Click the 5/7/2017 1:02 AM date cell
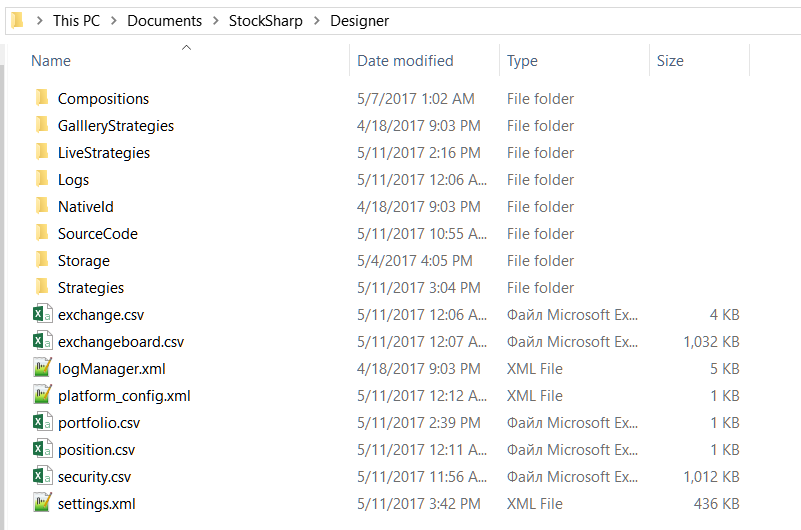This screenshot has width=801, height=530. tap(416, 99)
